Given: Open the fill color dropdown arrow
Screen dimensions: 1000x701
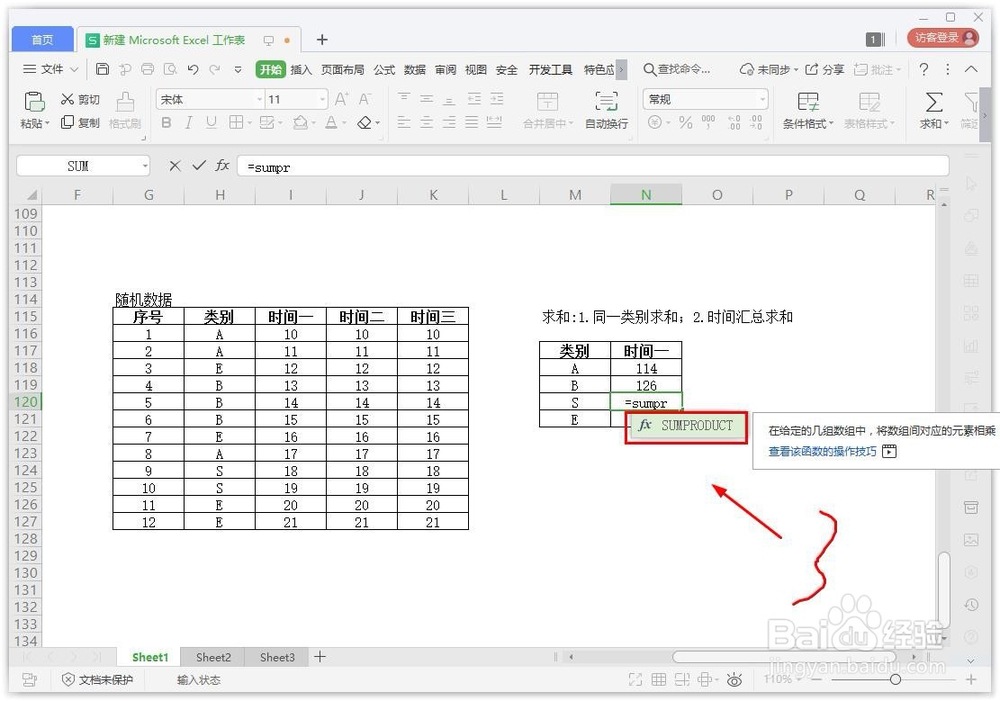Looking at the screenshot, I should point(314,123).
